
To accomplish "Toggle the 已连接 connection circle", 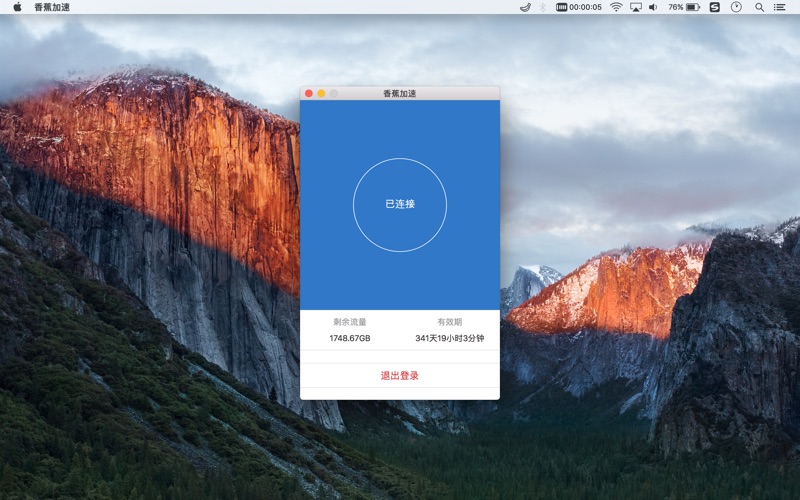I will click(x=400, y=205).
